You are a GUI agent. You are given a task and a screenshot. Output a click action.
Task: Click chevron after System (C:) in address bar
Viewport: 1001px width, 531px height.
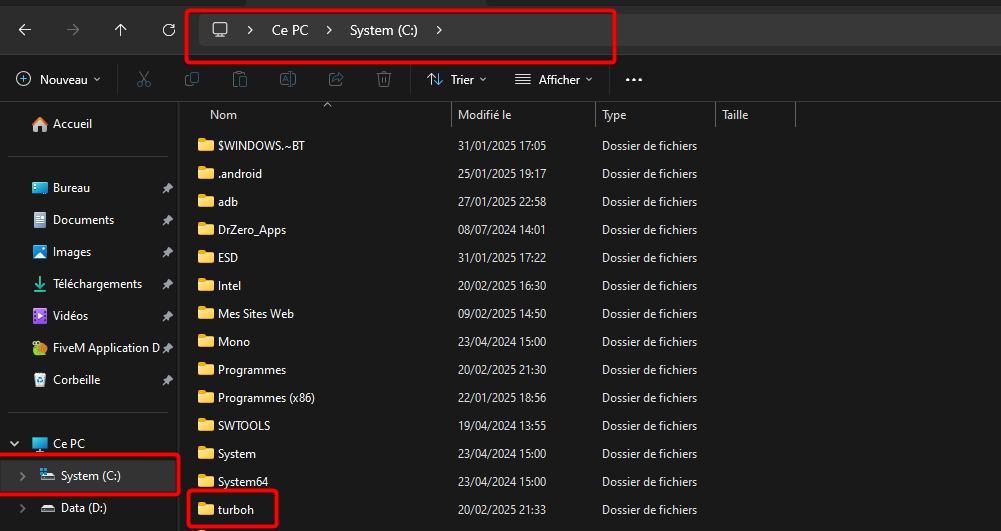click(x=439, y=30)
